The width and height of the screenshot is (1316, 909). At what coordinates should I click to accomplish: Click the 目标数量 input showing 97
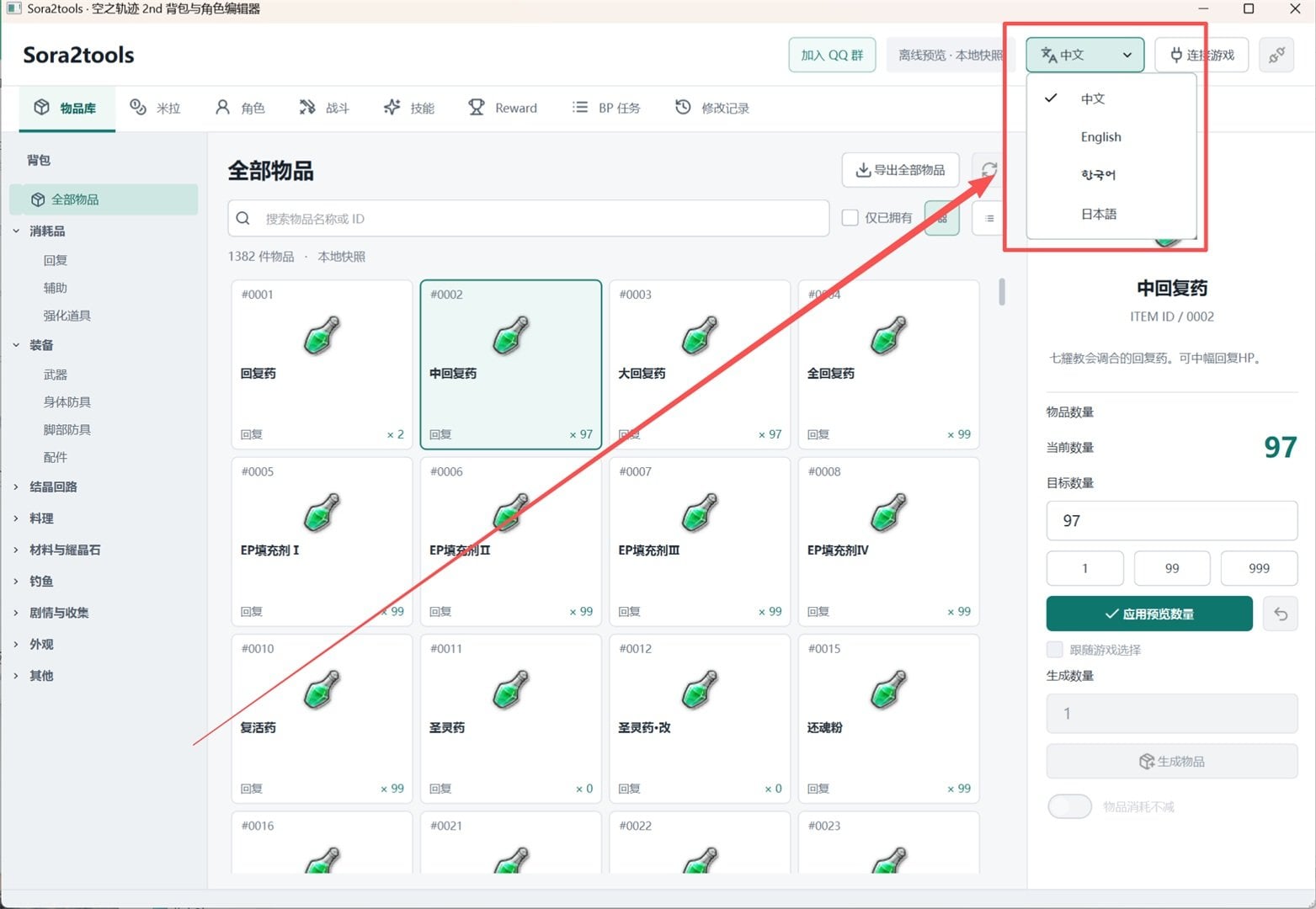point(1171,520)
